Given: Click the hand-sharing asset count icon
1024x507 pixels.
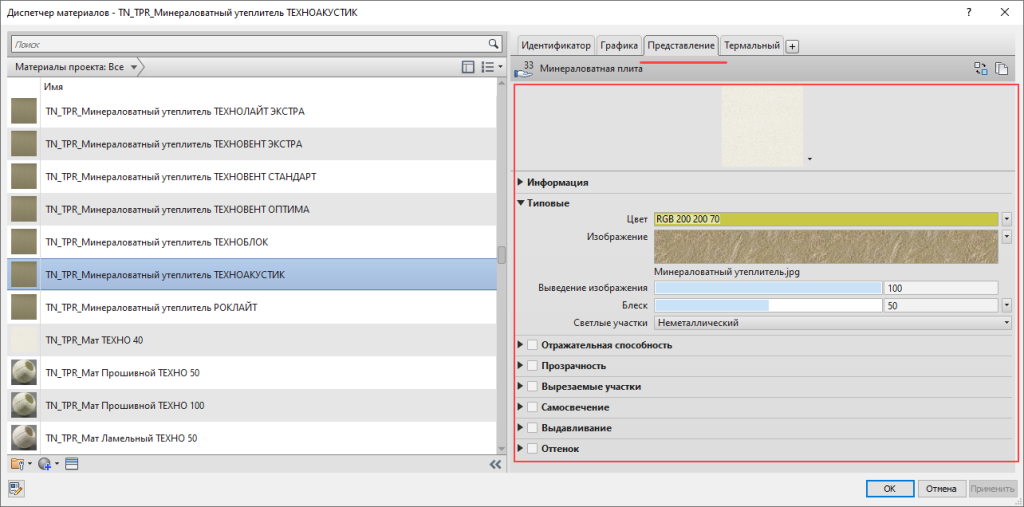Looking at the screenshot, I should (524, 69).
